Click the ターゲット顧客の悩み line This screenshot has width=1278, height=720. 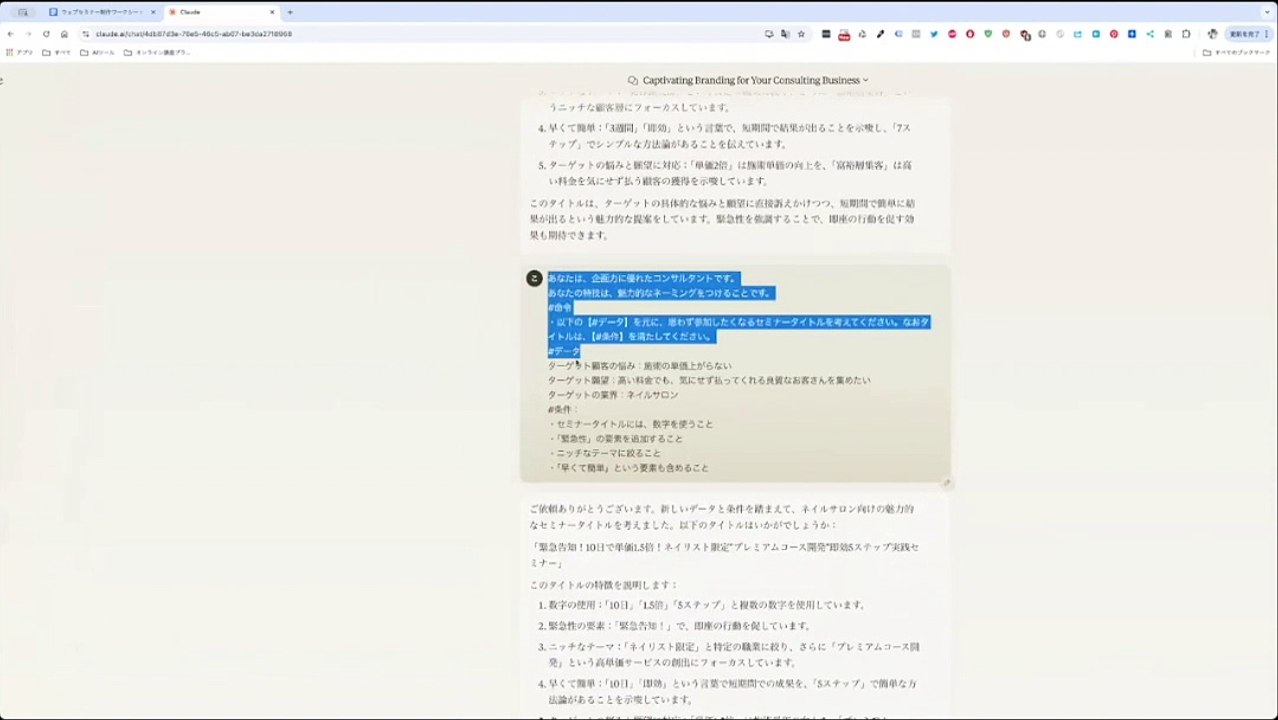click(639, 366)
